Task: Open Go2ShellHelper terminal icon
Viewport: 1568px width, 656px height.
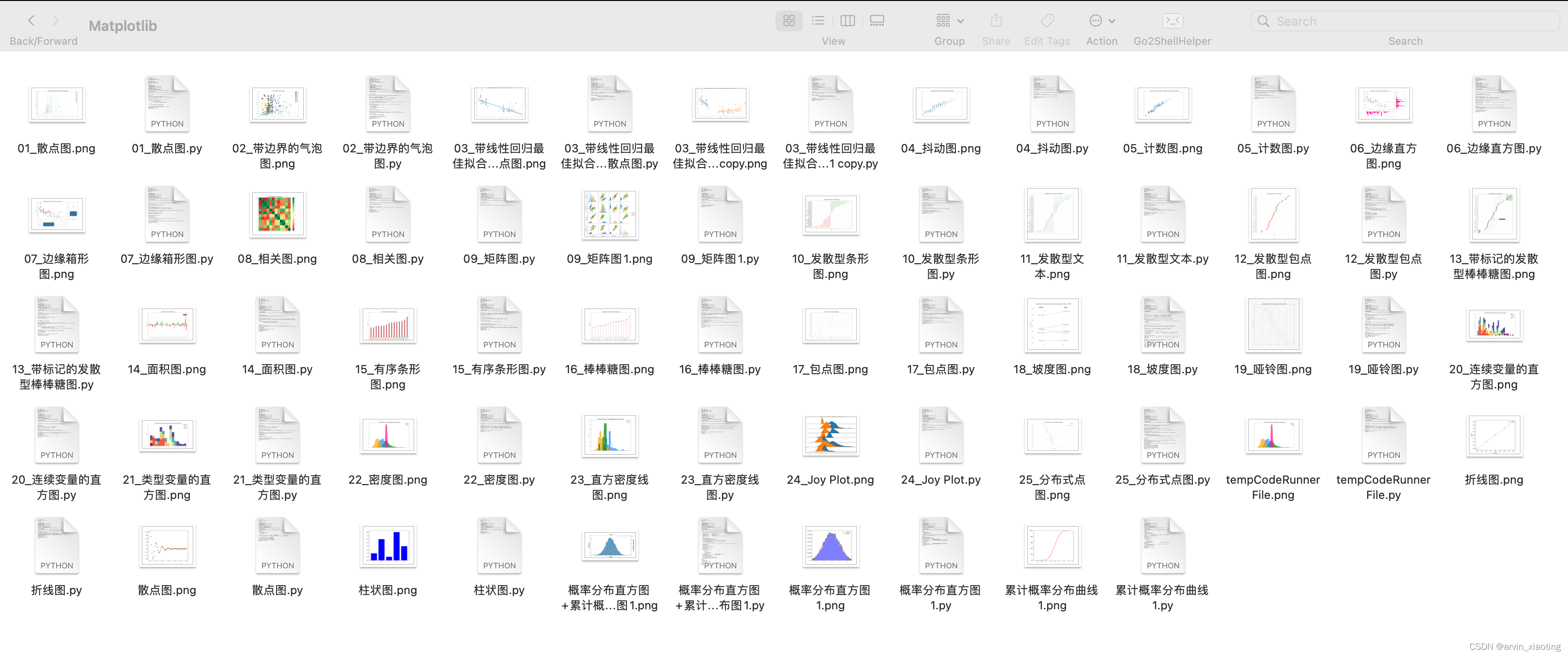Action: click(1172, 20)
